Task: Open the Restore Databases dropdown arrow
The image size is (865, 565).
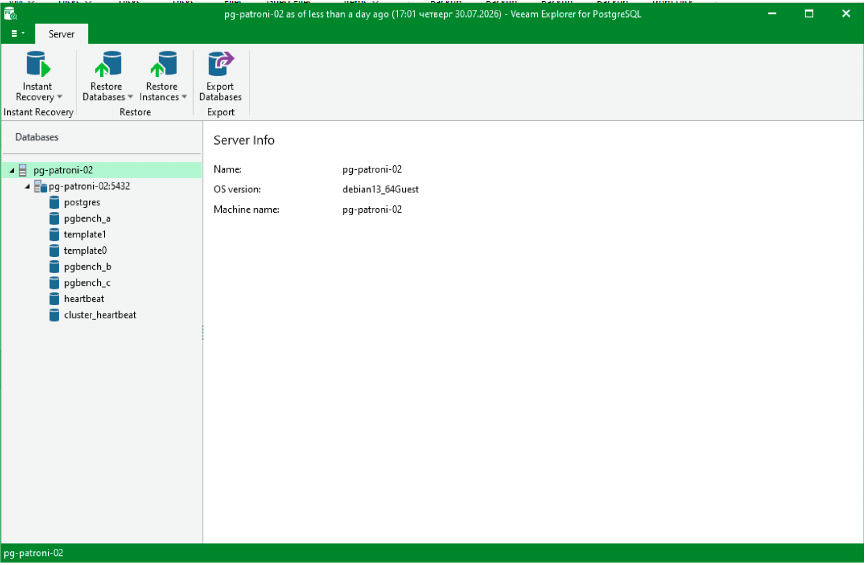Action: pyautogui.click(x=130, y=97)
